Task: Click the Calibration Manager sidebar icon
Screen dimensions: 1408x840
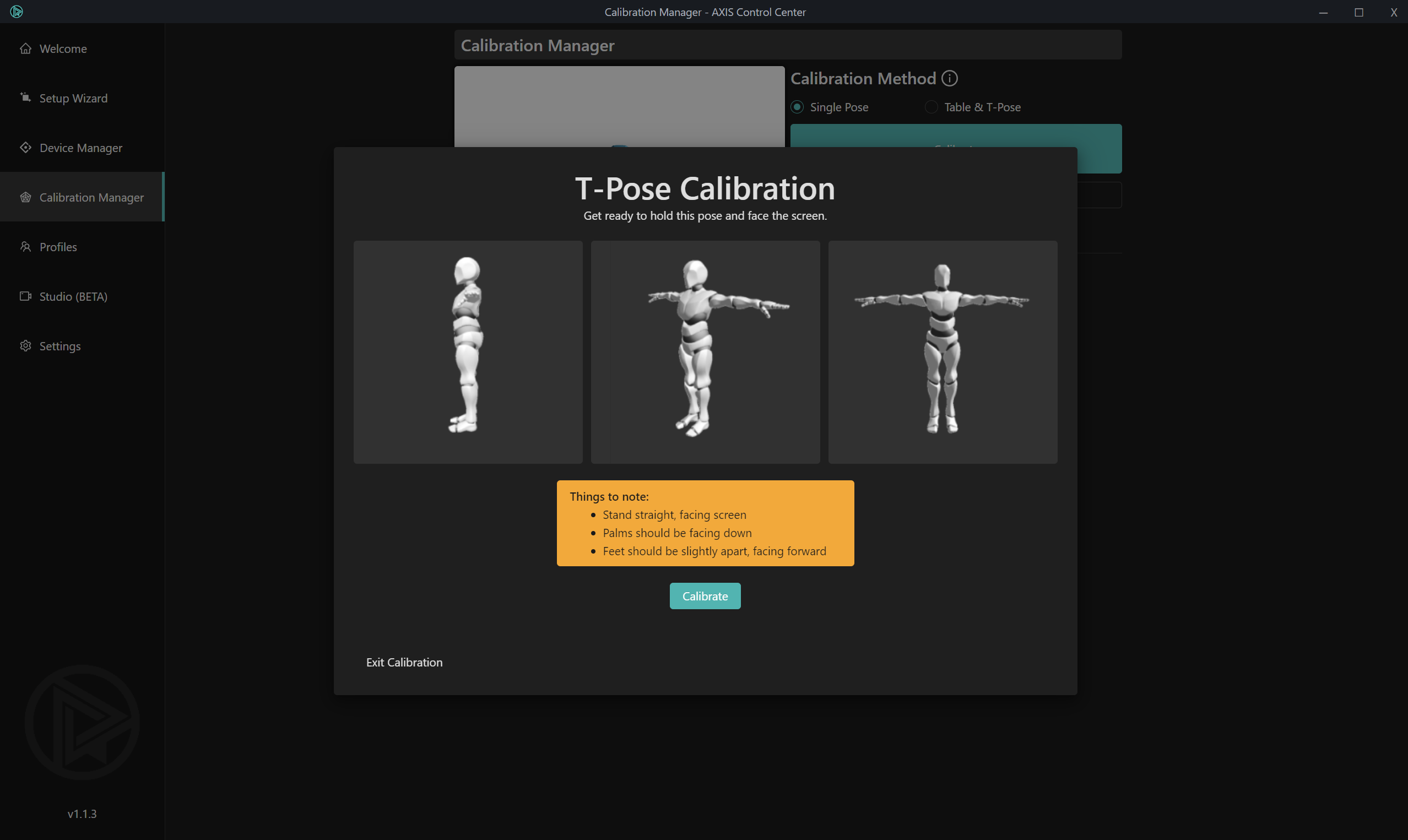Action: pyautogui.click(x=25, y=197)
